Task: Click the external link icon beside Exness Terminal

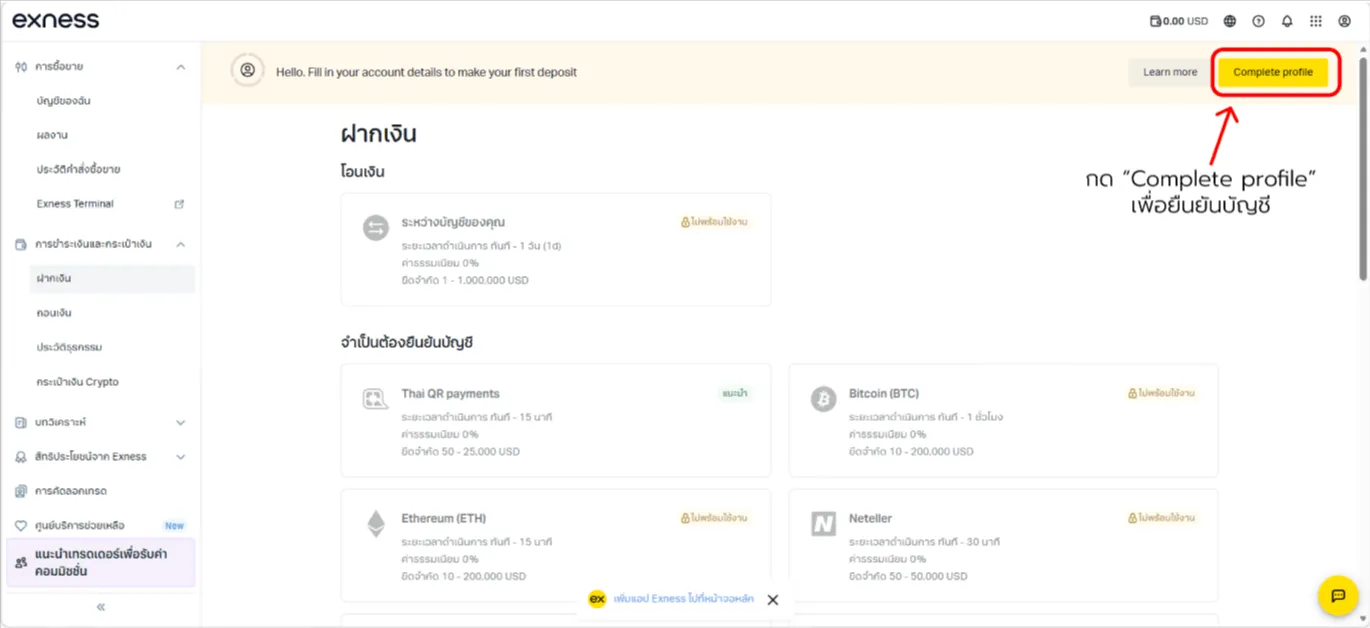Action: coord(180,204)
